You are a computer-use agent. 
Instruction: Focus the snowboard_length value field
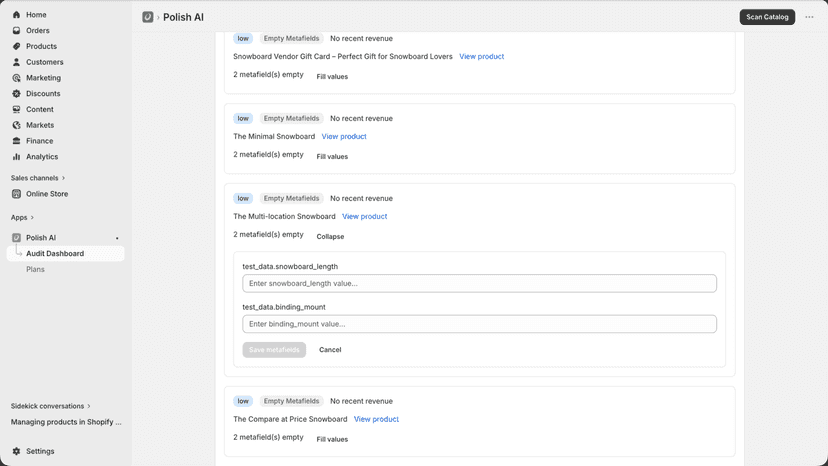tap(479, 284)
